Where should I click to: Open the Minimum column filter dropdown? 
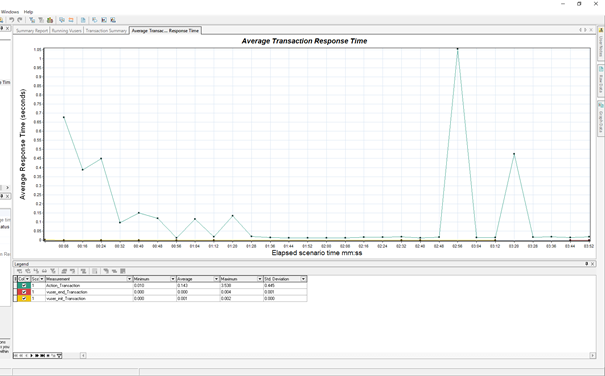click(173, 279)
